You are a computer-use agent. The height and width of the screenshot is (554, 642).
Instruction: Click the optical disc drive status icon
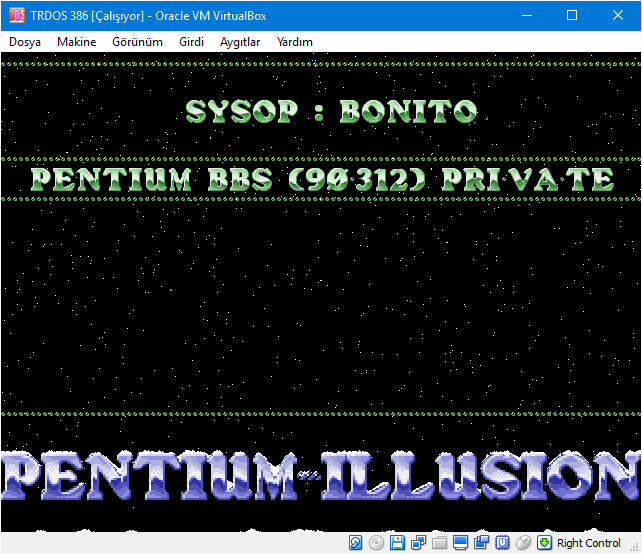[376, 543]
